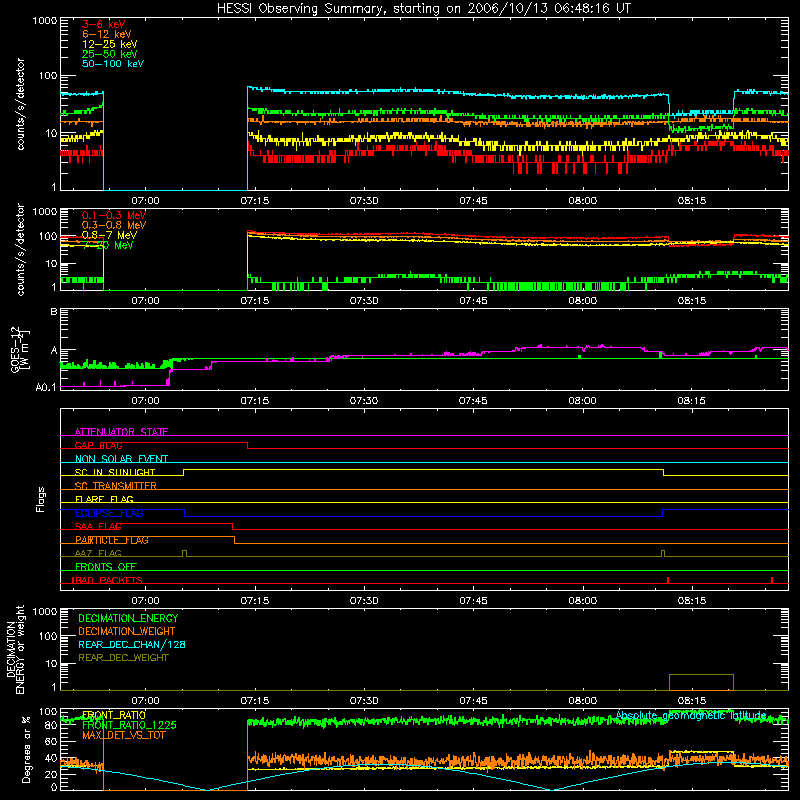
Task: Click the GOES-12 axis label
Action: tap(19, 349)
